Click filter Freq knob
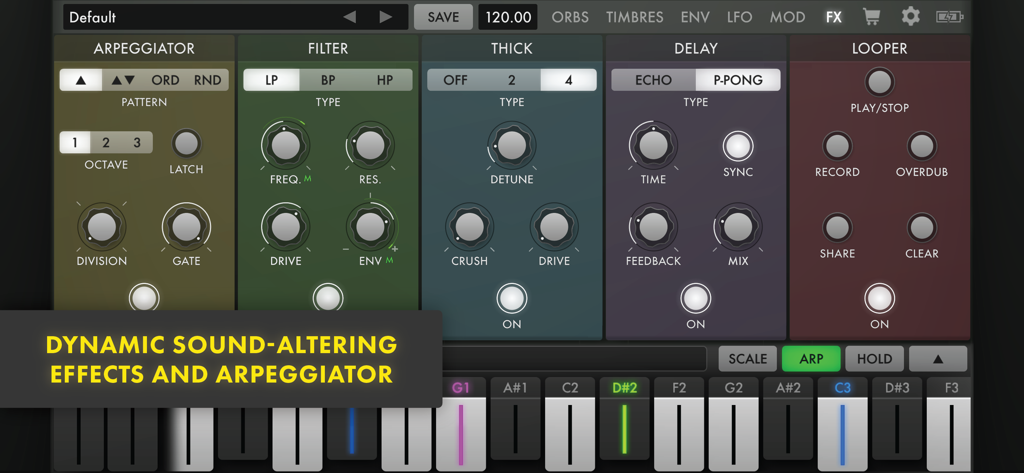This screenshot has width=1024, height=473. point(285,145)
